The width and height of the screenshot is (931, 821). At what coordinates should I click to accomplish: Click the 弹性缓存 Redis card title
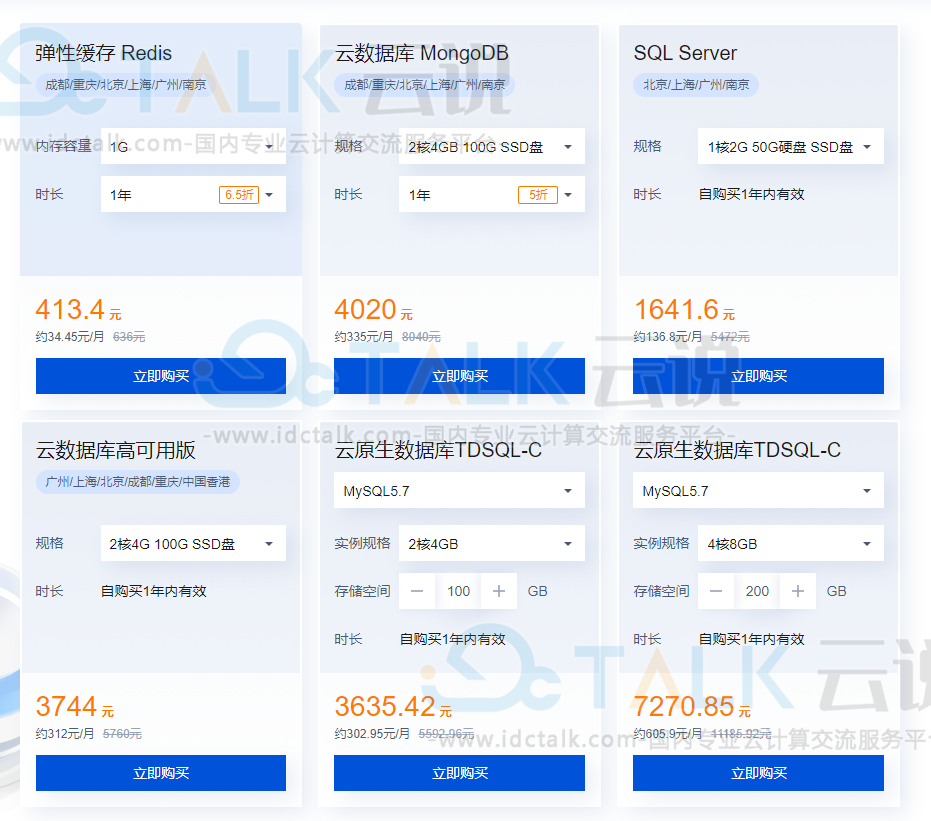tap(104, 53)
